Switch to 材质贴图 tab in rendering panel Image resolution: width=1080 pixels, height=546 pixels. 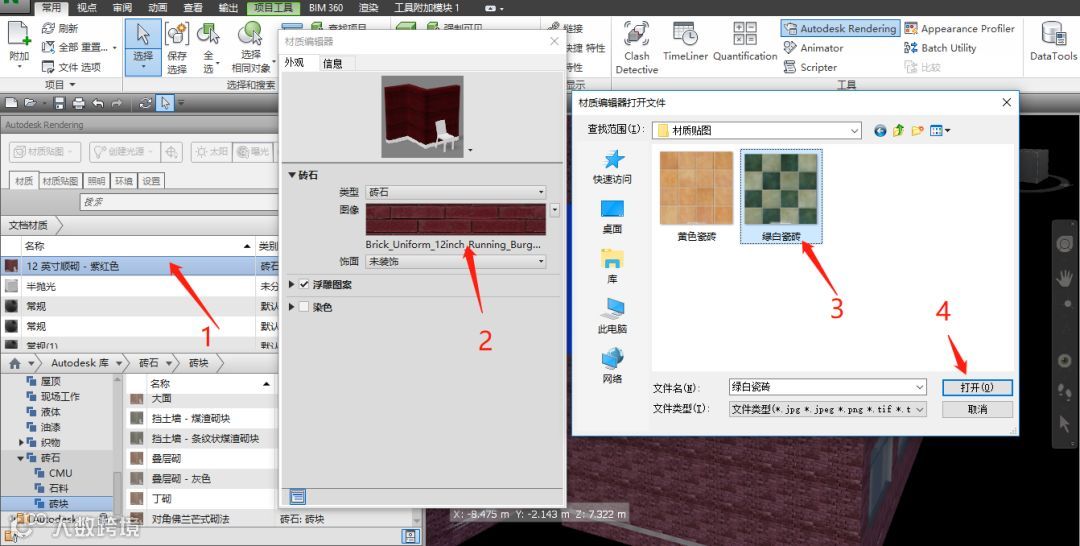pyautogui.click(x=60, y=181)
